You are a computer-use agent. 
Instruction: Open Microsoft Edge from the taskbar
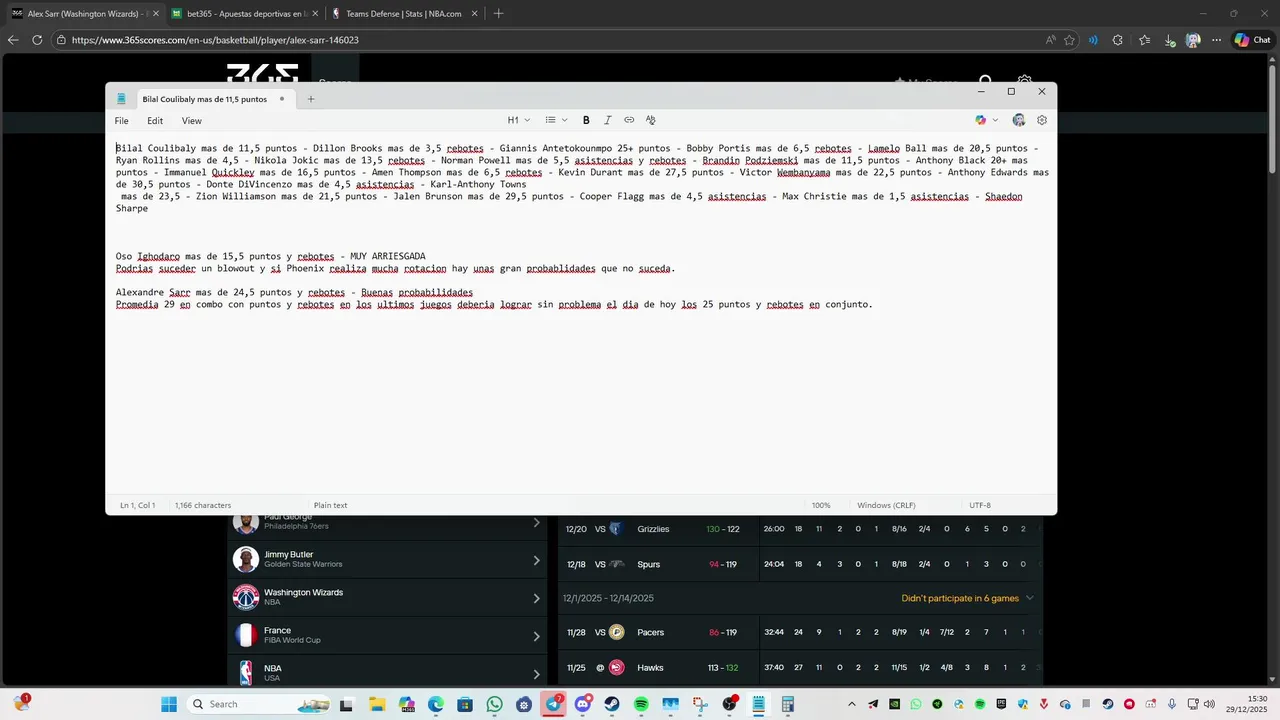click(436, 704)
